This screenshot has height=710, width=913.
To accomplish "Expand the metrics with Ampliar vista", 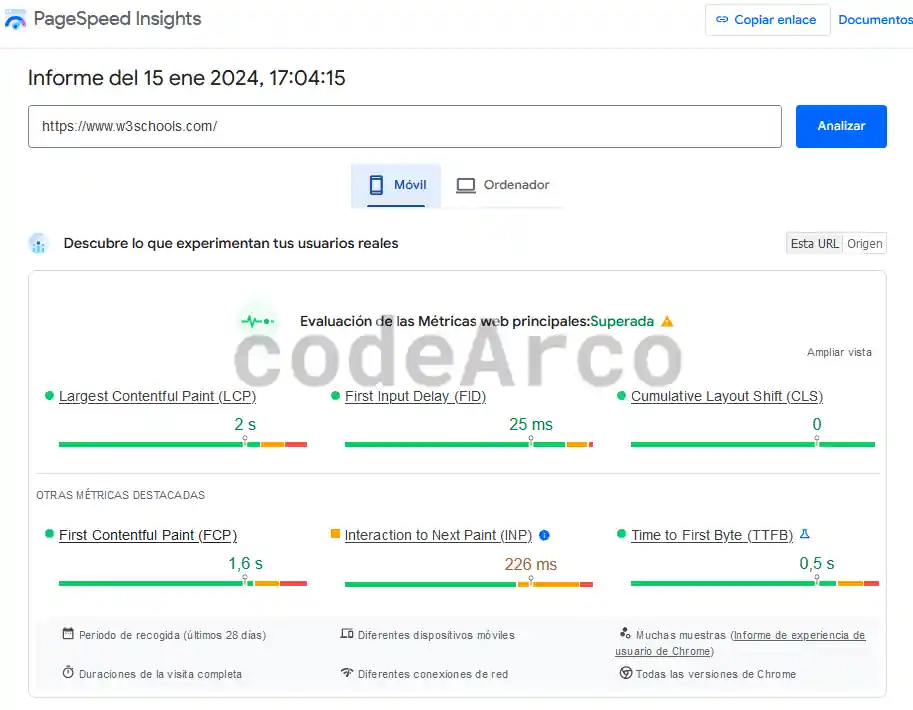I will pyautogui.click(x=839, y=352).
